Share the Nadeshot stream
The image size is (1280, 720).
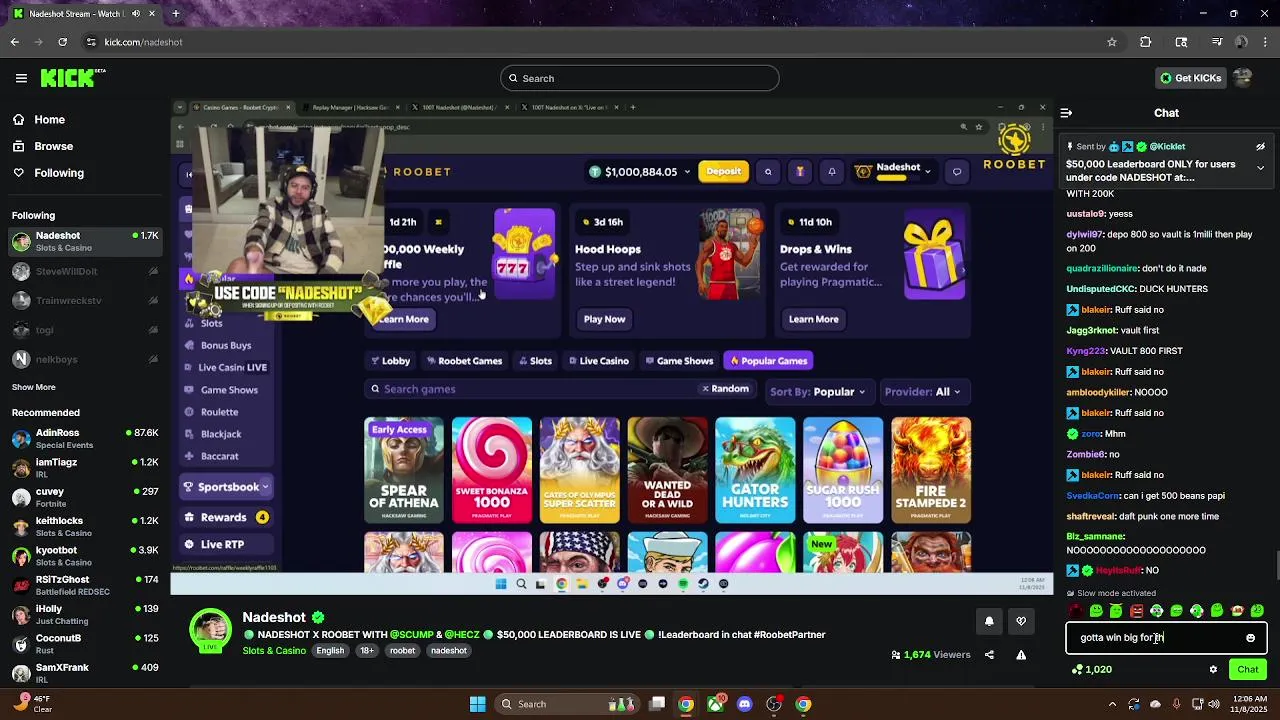coord(989,655)
